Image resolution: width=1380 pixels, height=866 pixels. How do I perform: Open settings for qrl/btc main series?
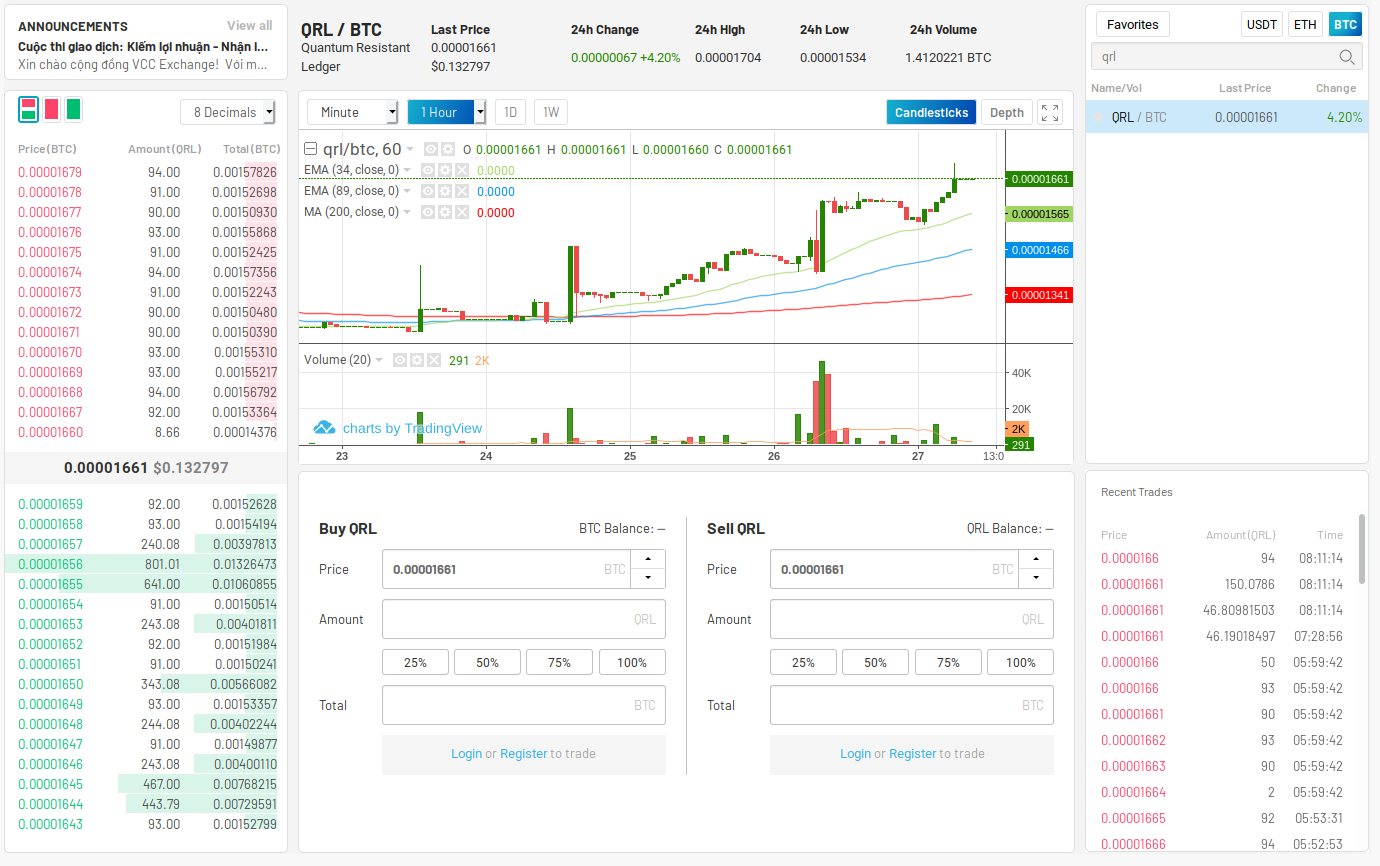447,149
